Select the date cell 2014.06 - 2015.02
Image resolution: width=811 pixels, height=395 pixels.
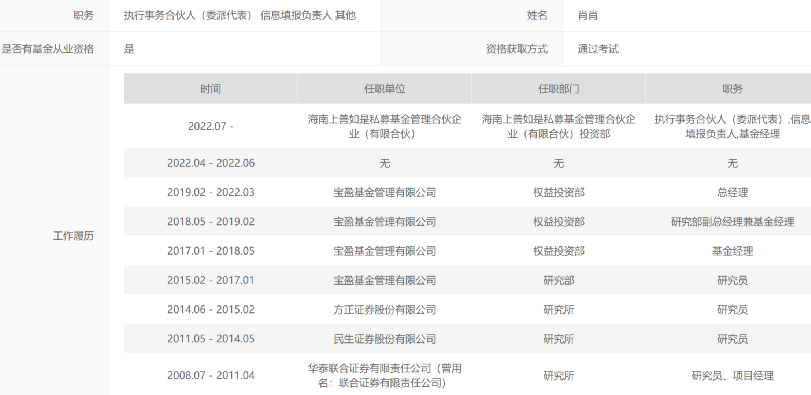pyautogui.click(x=211, y=310)
